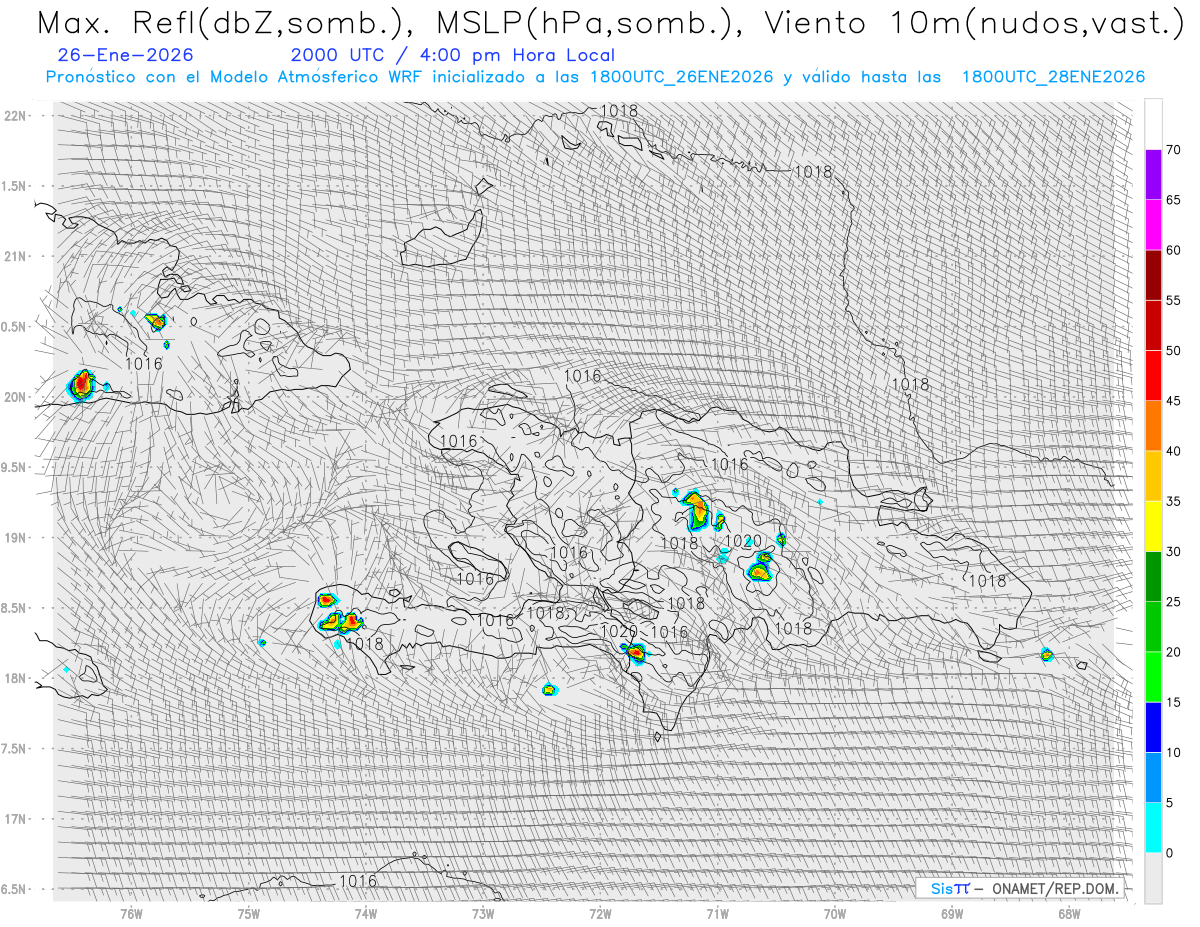The height and width of the screenshot is (927, 1200).
Task: Click the colorbar tick label '5'
Action: click(x=1169, y=803)
